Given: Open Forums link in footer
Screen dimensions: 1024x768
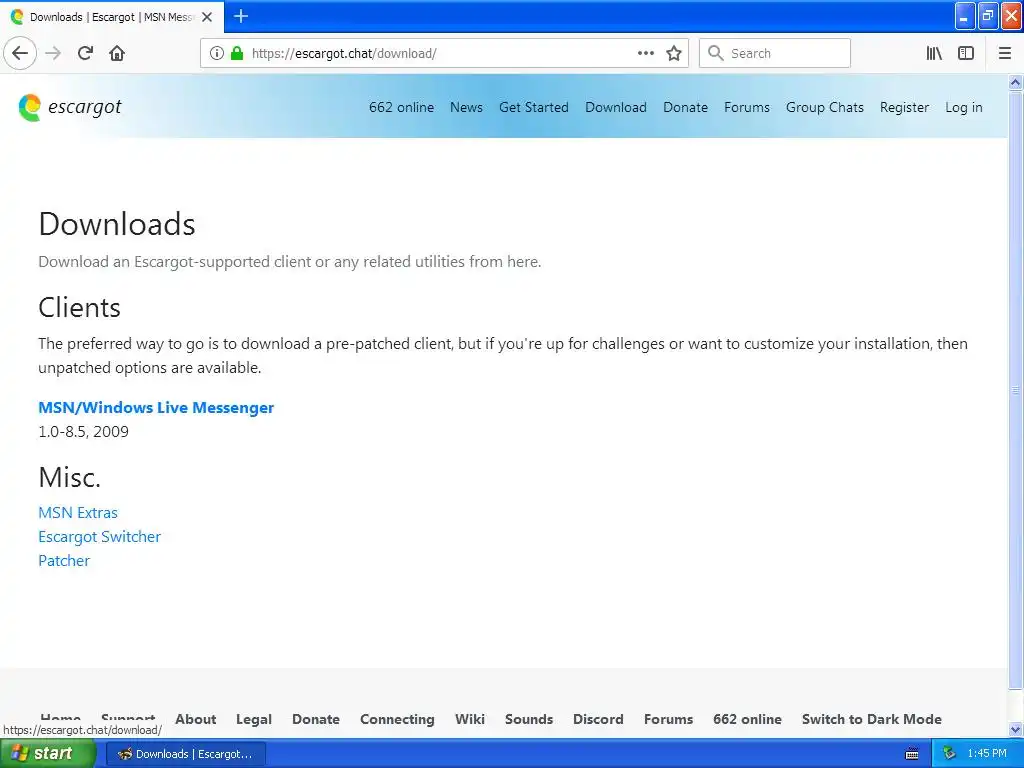Looking at the screenshot, I should 668,719.
